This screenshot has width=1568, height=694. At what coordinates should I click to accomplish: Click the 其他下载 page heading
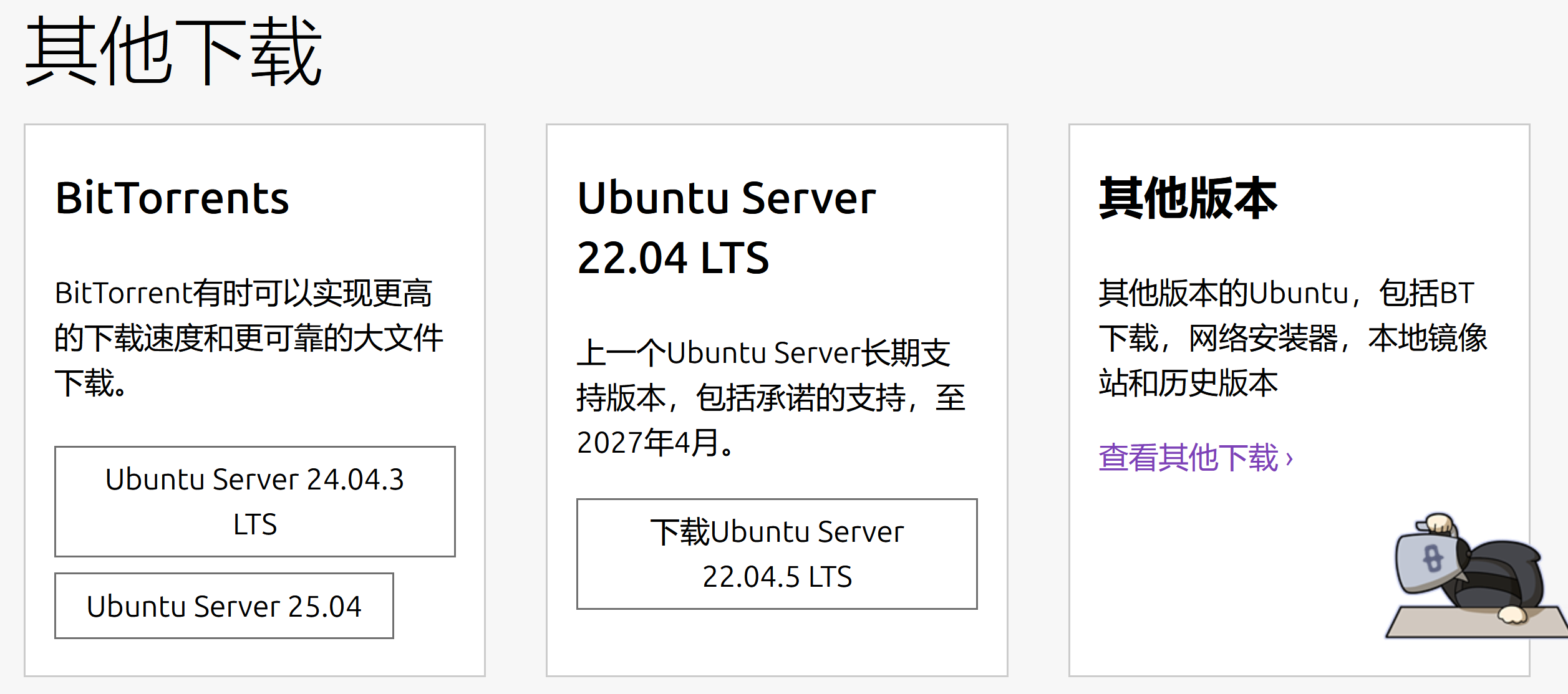click(x=173, y=51)
